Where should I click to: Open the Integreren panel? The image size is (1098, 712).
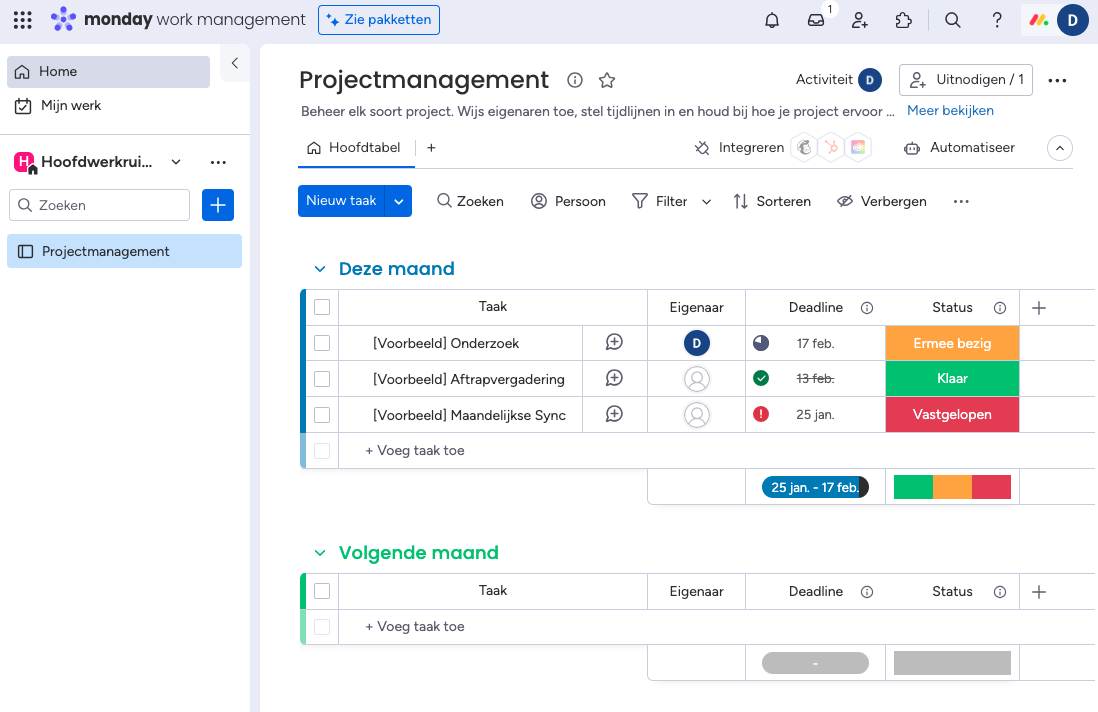[739, 148]
